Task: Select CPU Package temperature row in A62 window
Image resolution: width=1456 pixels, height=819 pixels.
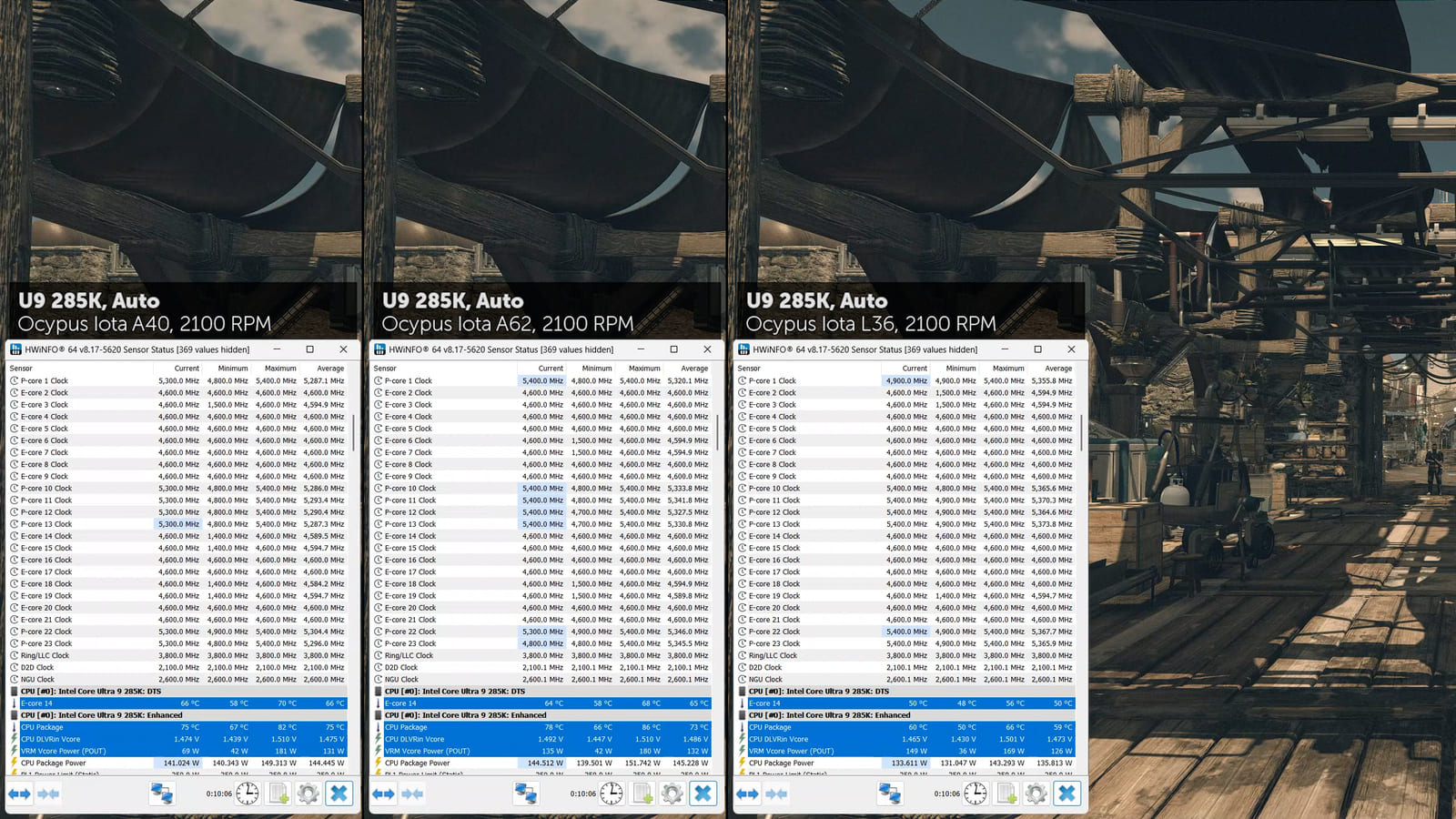Action: coord(541,727)
